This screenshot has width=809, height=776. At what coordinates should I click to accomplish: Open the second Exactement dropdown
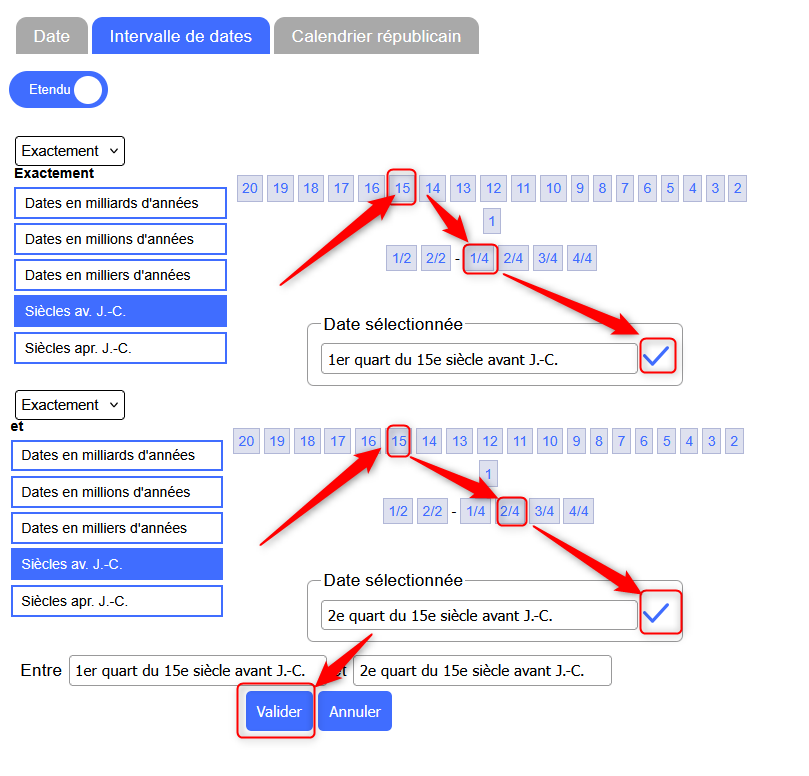(x=70, y=405)
